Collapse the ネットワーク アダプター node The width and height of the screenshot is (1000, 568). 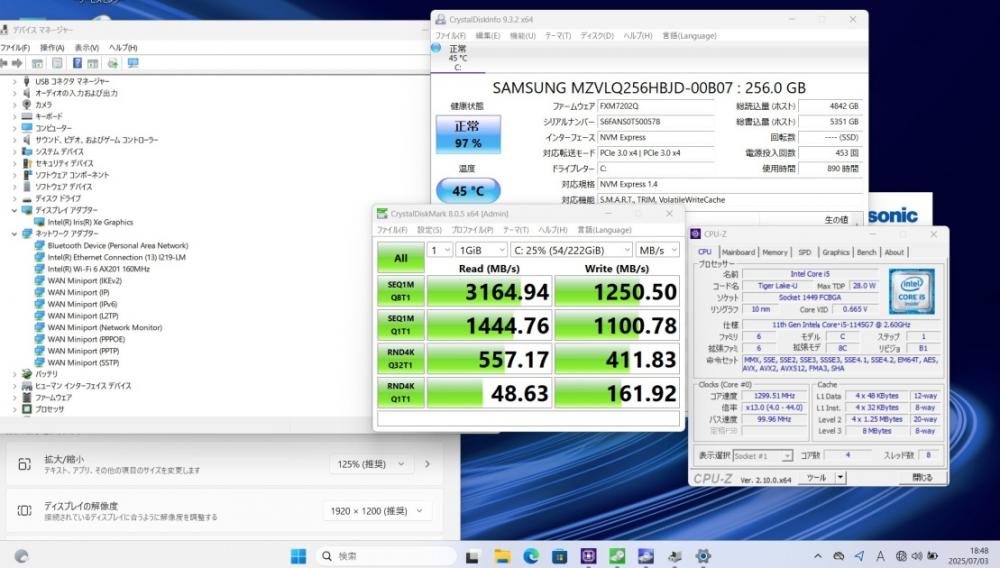[x=15, y=234]
